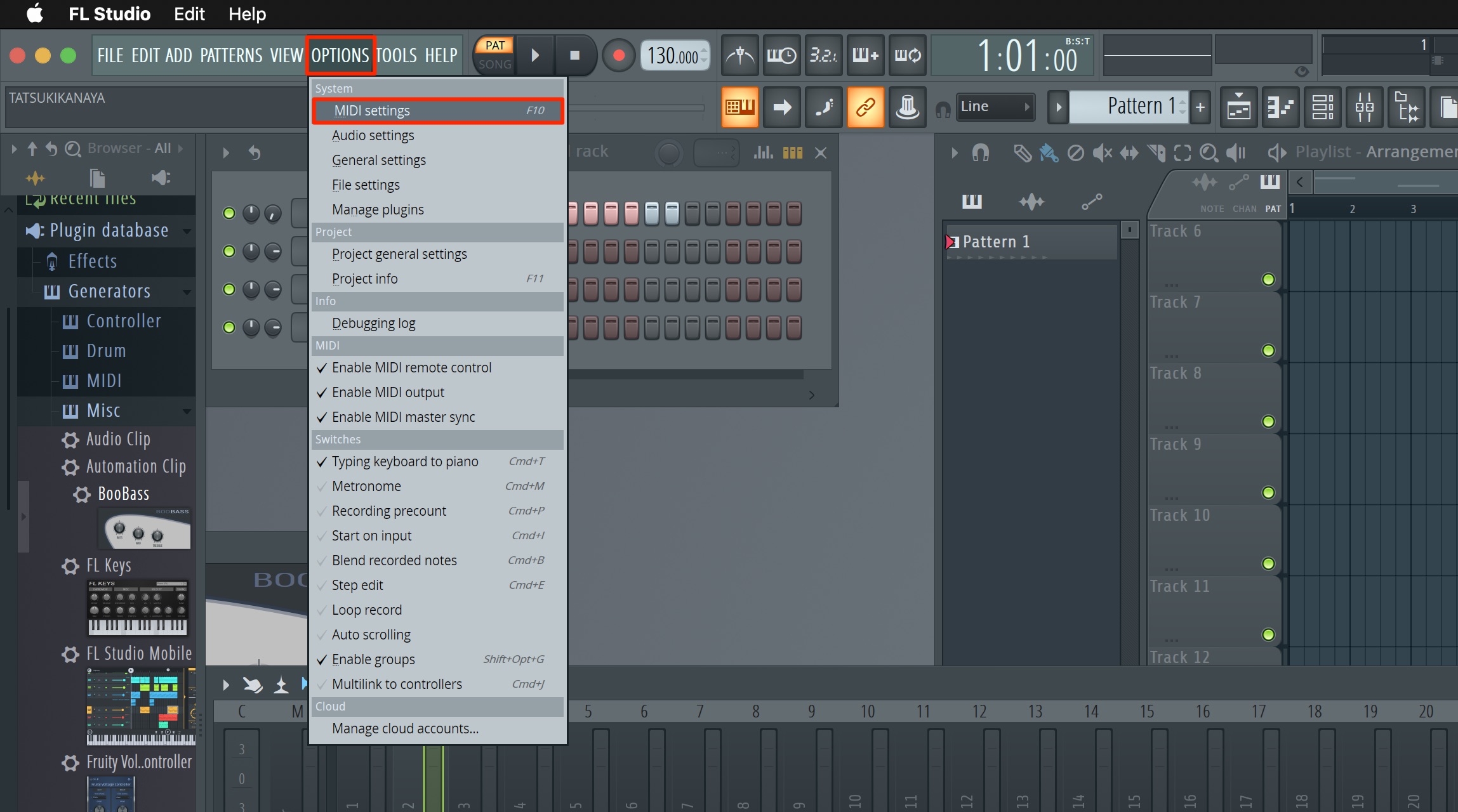Add a new pattern with plus button
The width and height of the screenshot is (1458, 812).
tap(1200, 107)
